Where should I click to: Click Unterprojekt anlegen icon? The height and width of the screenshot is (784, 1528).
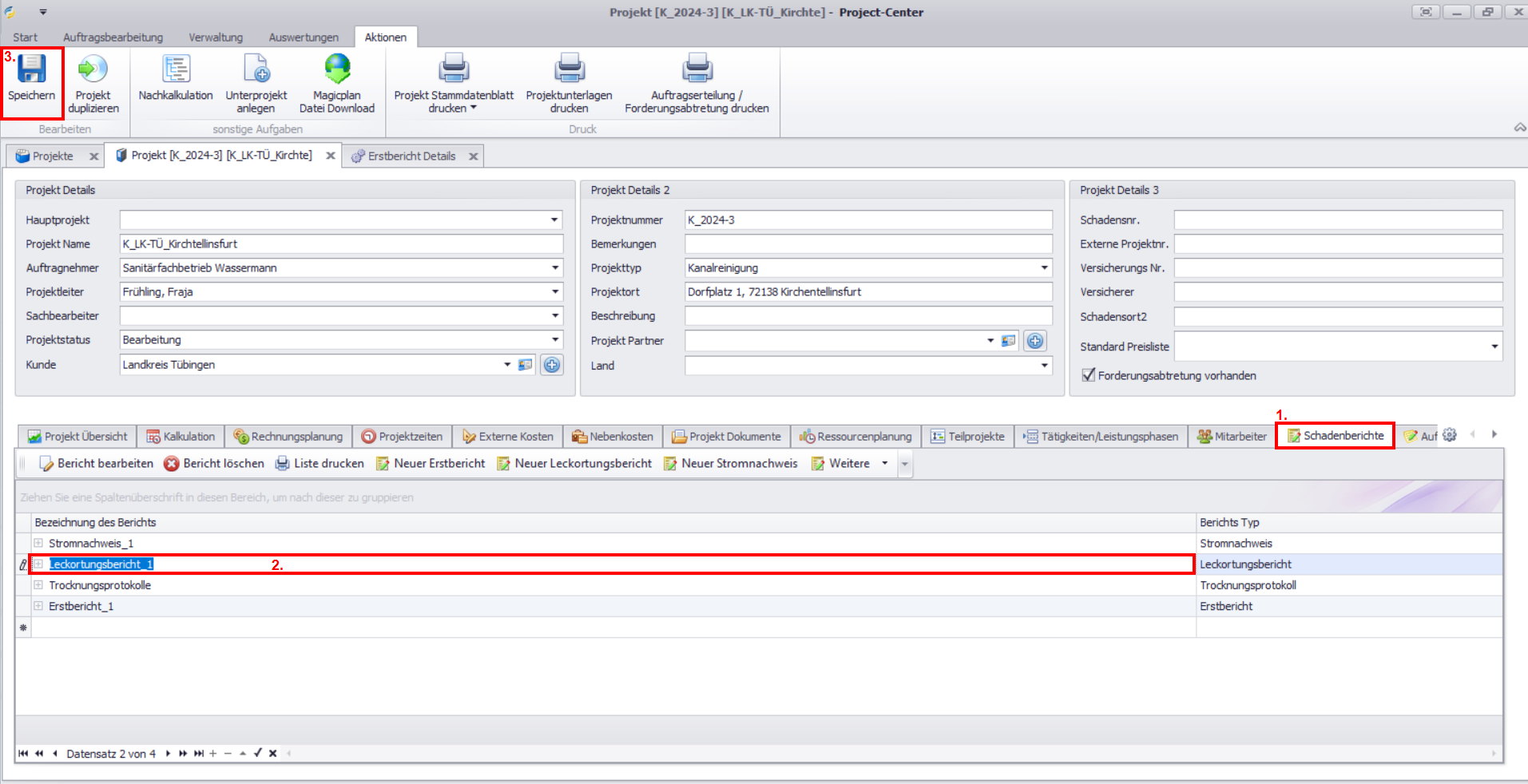point(256,70)
